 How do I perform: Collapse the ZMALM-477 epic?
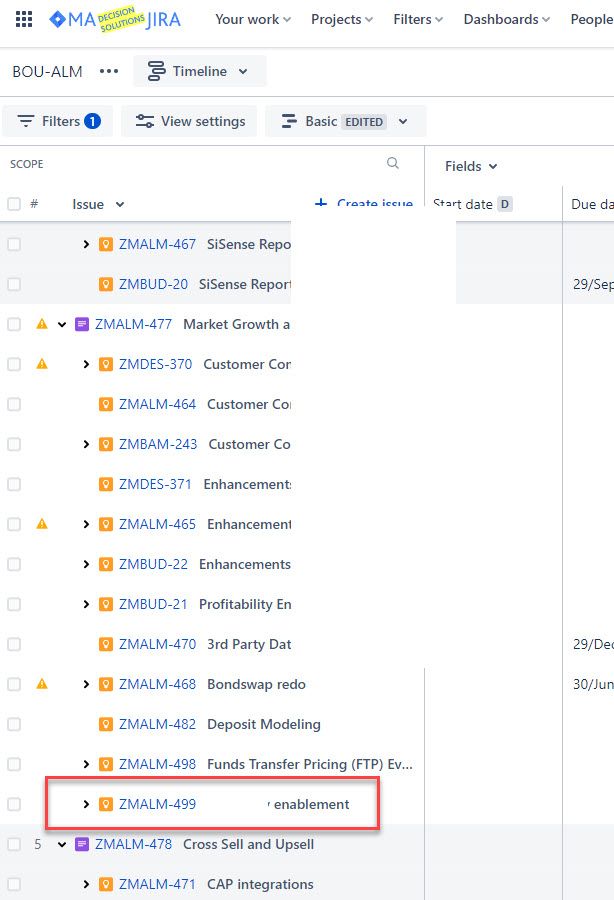62,324
